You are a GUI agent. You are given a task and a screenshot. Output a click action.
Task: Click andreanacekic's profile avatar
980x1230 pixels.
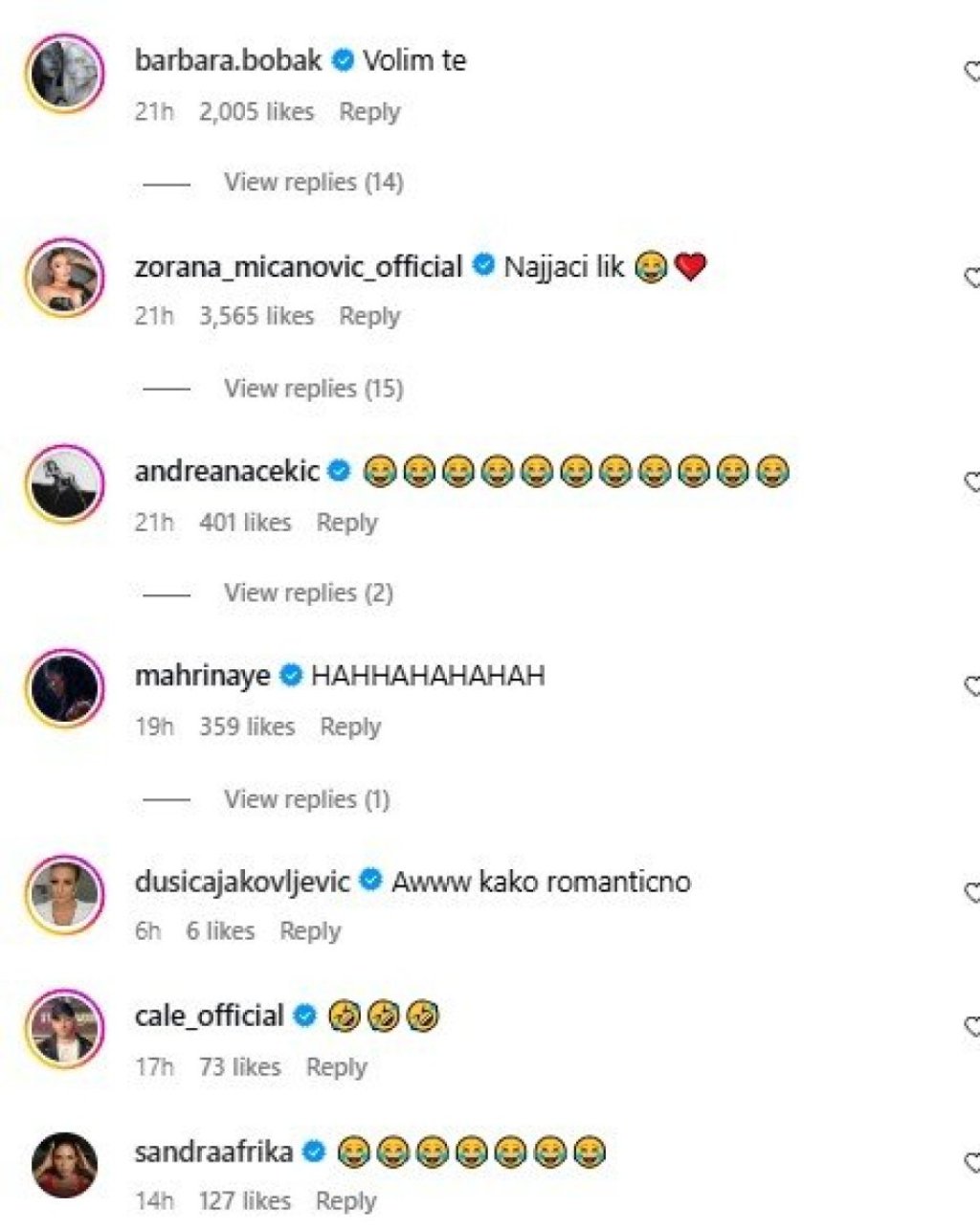pyautogui.click(x=64, y=483)
